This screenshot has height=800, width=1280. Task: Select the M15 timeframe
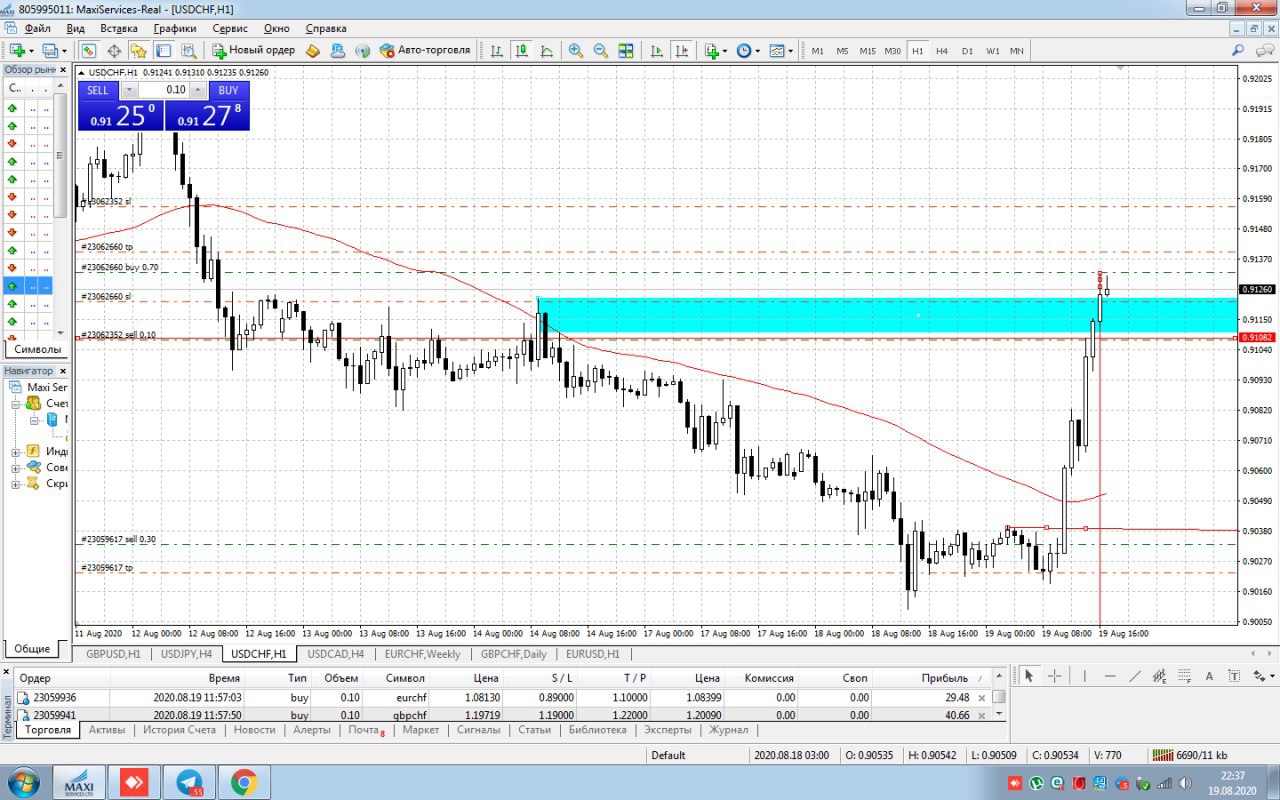[x=867, y=50]
